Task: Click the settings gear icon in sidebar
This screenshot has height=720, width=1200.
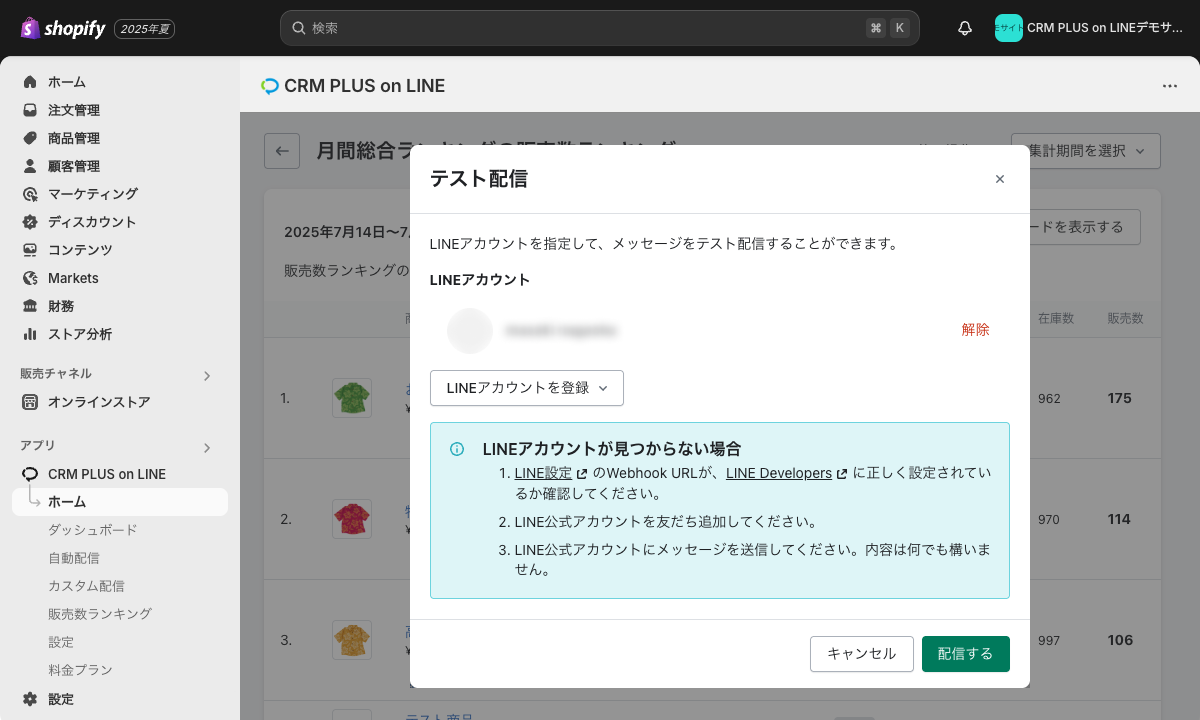Action: (x=30, y=699)
